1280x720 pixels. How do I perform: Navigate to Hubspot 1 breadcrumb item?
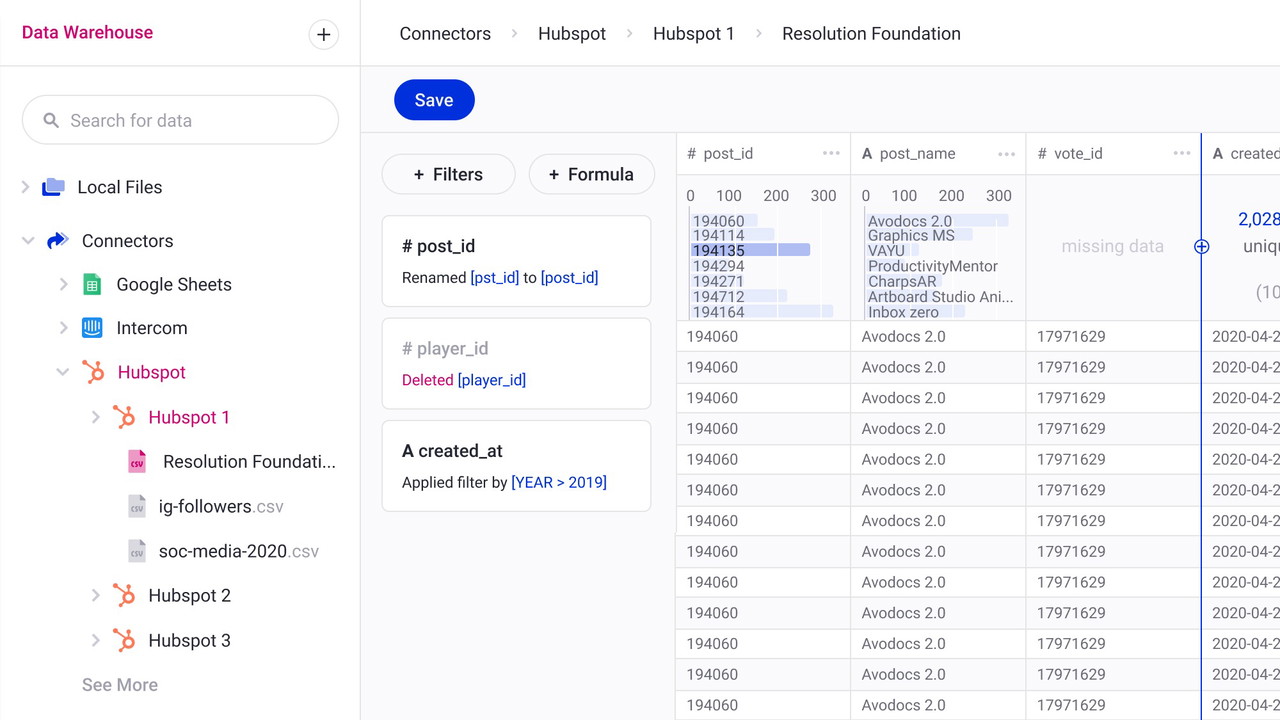[693, 34]
